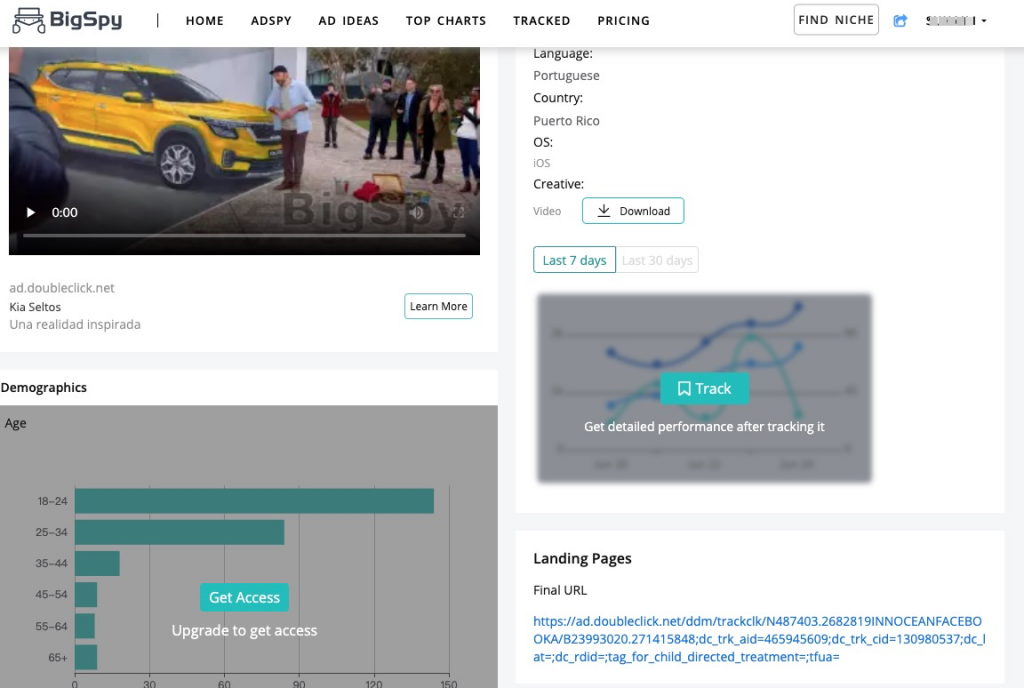
Task: Open the doubleclick Final URL link
Action: [759, 639]
